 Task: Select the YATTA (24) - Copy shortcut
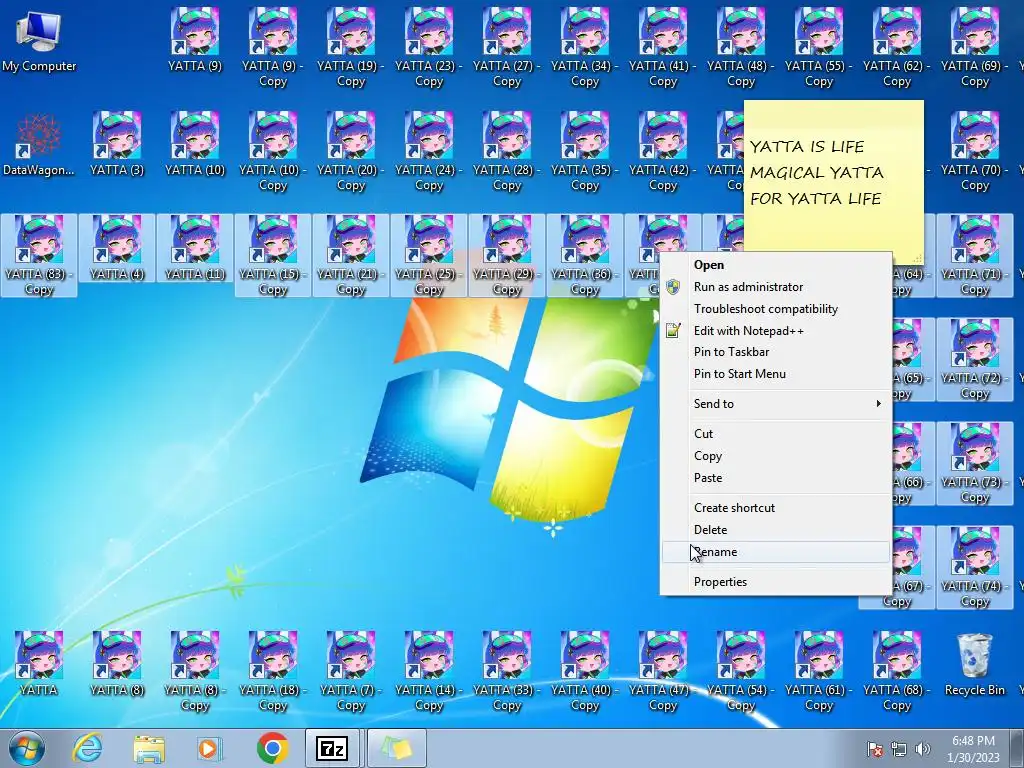pos(428,152)
